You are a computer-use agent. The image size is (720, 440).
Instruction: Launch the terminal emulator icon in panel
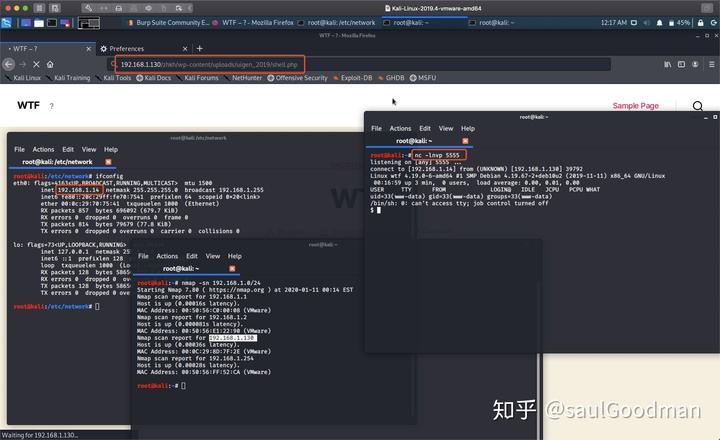[x=52, y=23]
